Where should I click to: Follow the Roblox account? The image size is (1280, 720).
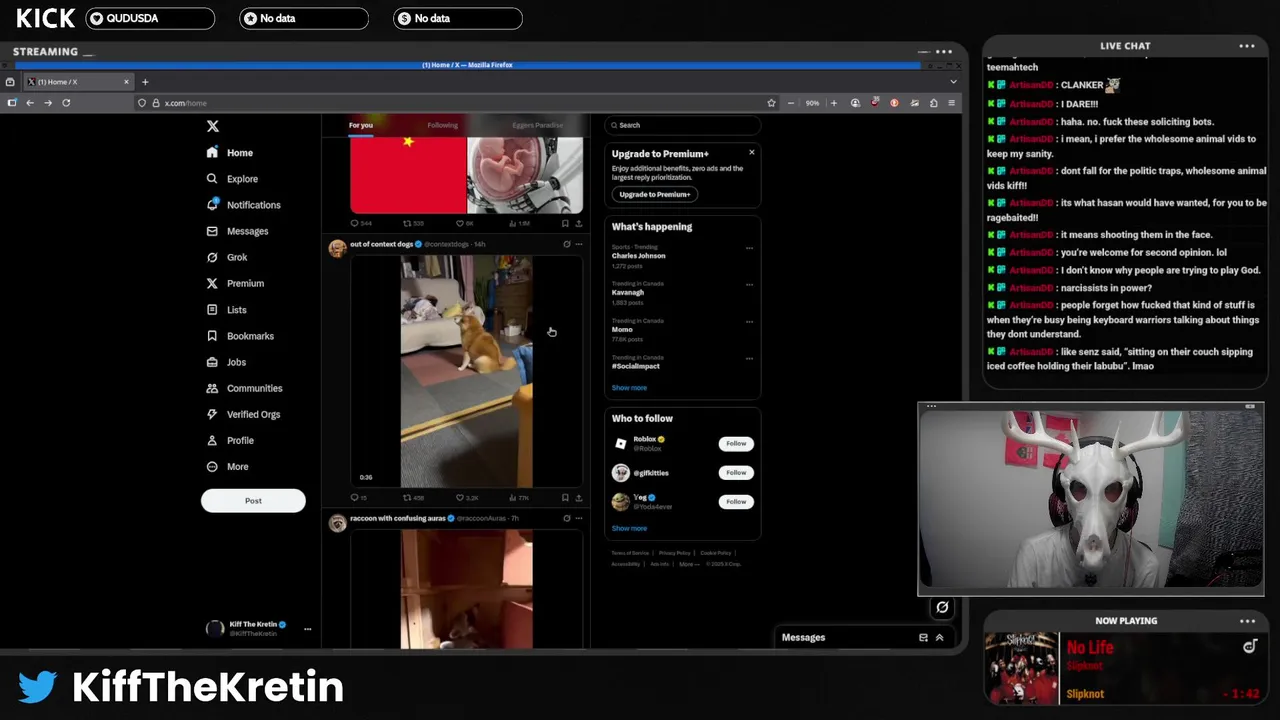[736, 443]
